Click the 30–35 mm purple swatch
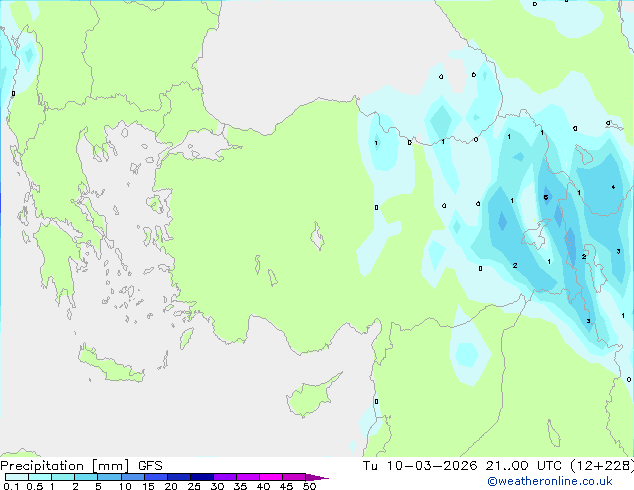The width and height of the screenshot is (634, 490). pyautogui.click(x=224, y=477)
